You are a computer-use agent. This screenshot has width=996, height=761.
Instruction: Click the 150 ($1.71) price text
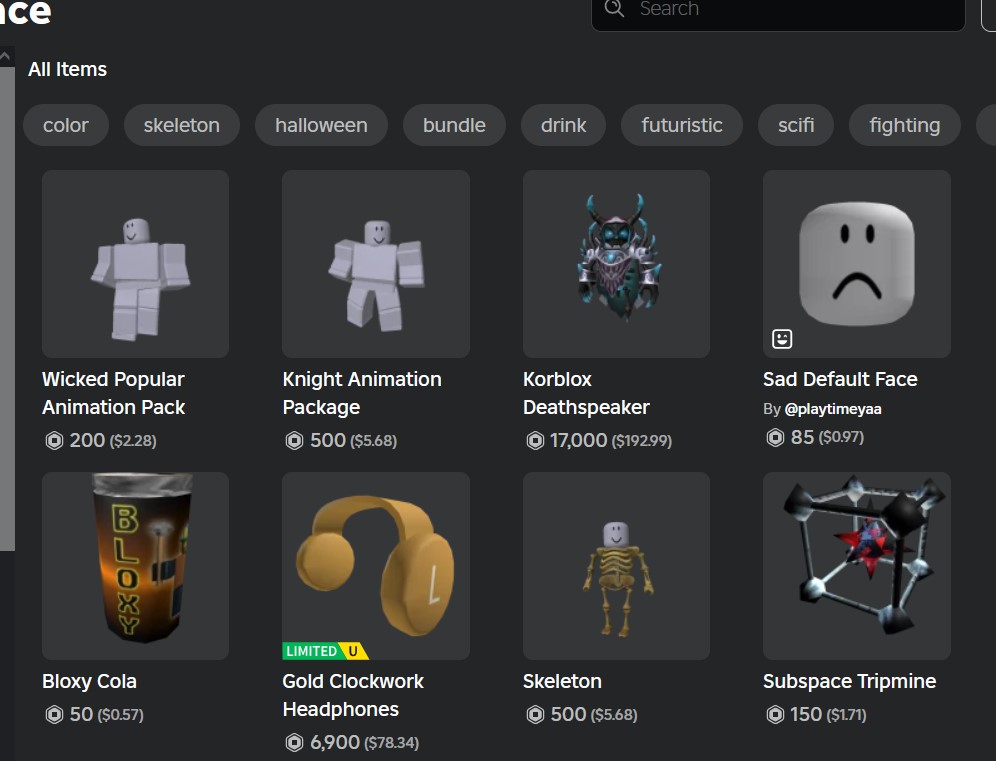click(828, 715)
